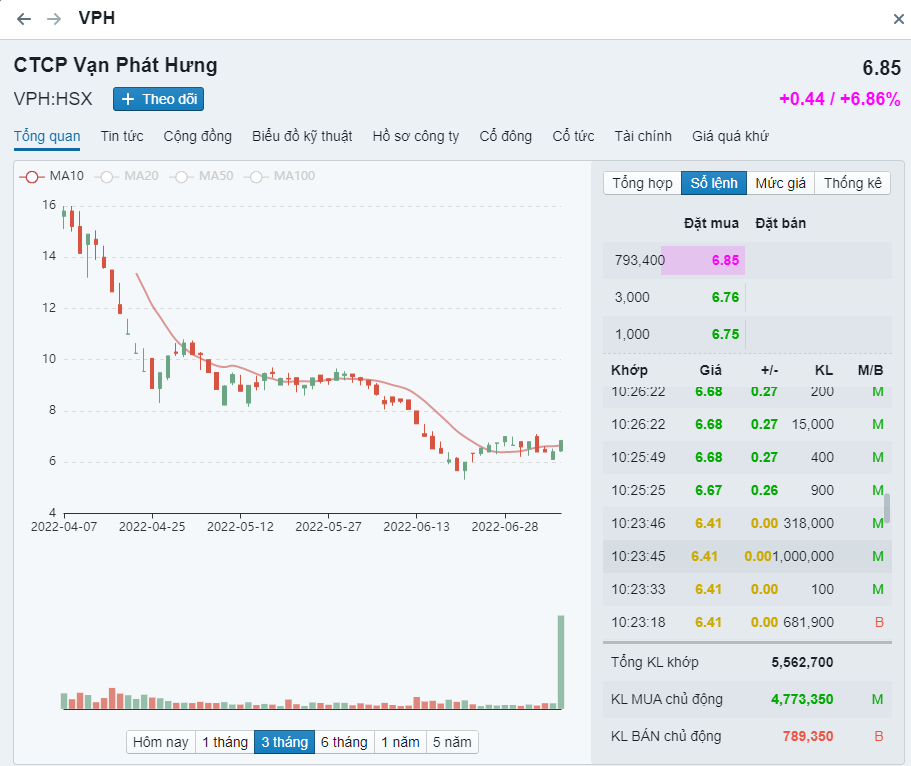The height and width of the screenshot is (766, 911).
Task: Open the Tài chính tab
Action: (643, 136)
